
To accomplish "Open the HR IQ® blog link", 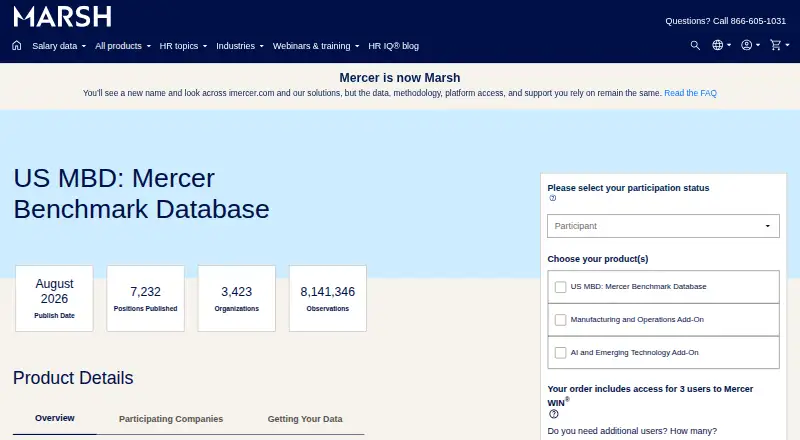I will [393, 46].
